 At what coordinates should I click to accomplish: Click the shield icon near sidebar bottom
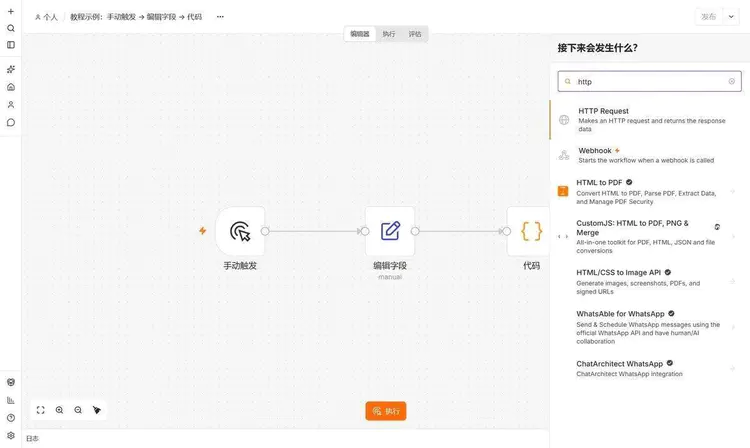pos(11,382)
